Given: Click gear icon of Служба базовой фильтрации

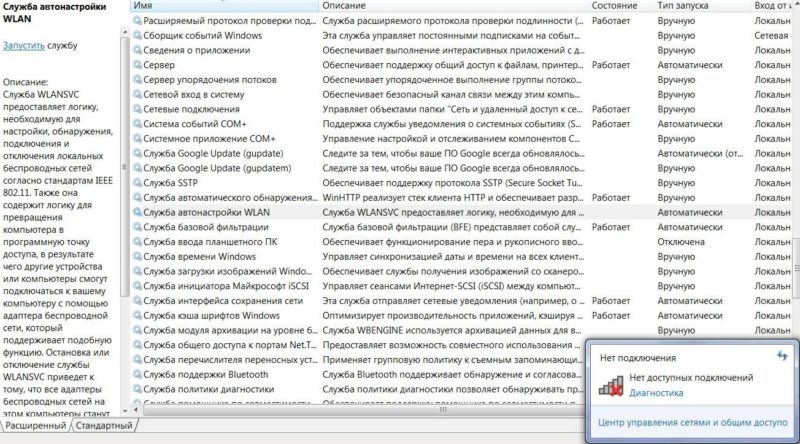Looking at the screenshot, I should click(137, 227).
